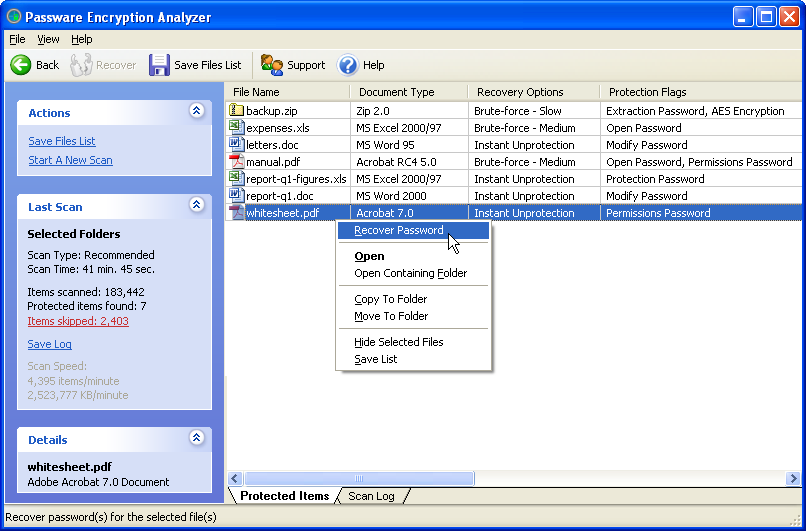Click the Excel icon beside expenses.xls

[236, 127]
